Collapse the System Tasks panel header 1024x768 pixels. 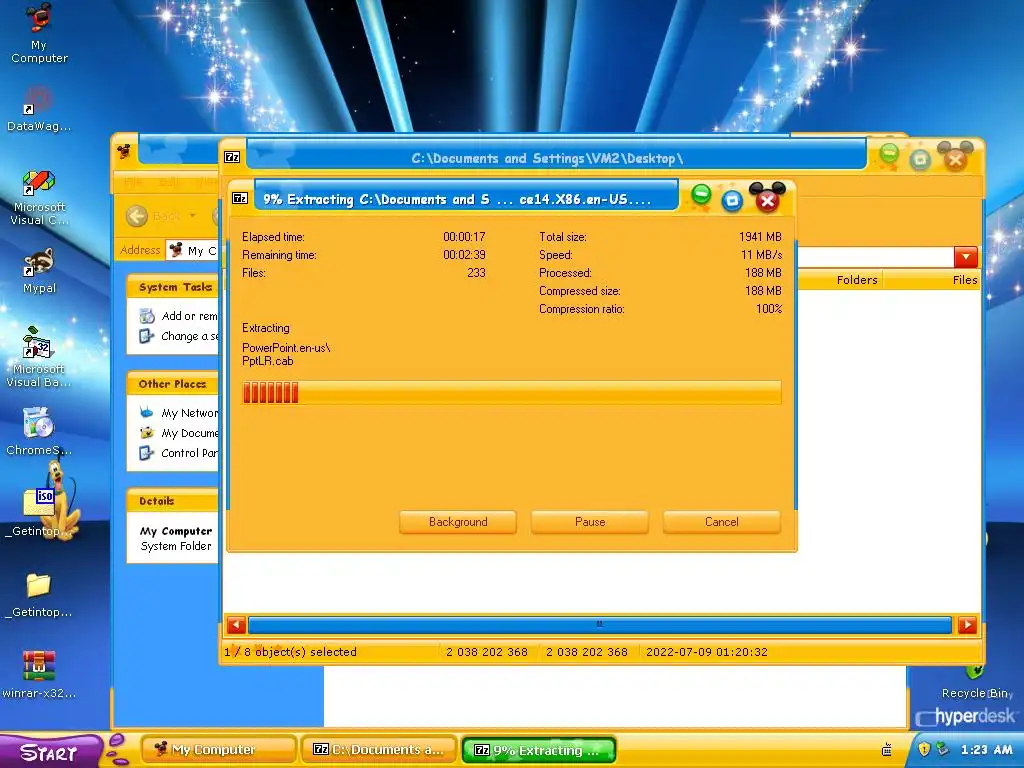(x=172, y=287)
